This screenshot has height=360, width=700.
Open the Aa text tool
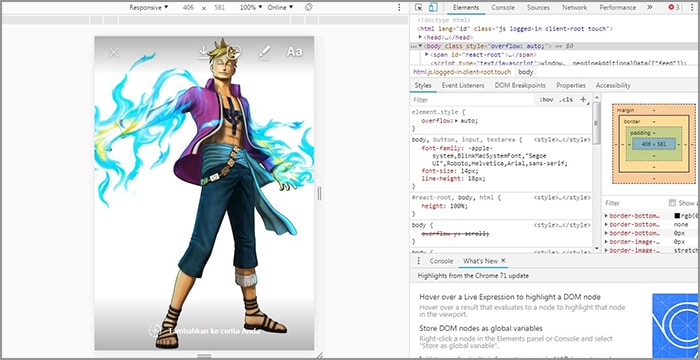[x=294, y=52]
